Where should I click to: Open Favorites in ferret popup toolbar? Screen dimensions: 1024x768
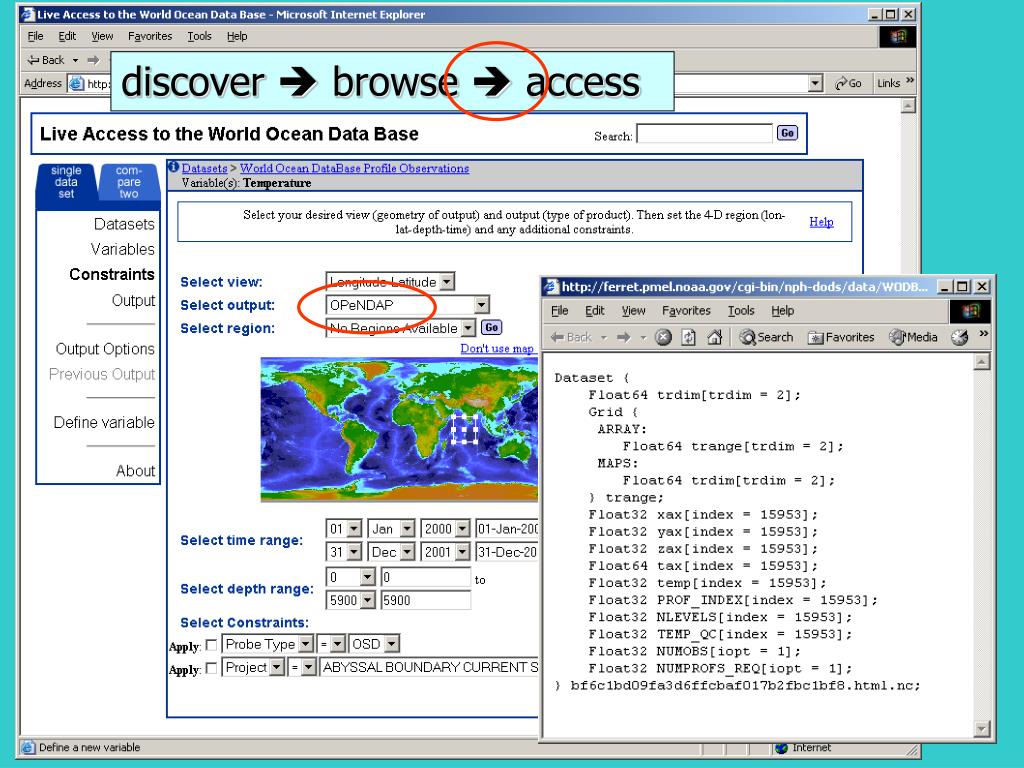[x=841, y=337]
